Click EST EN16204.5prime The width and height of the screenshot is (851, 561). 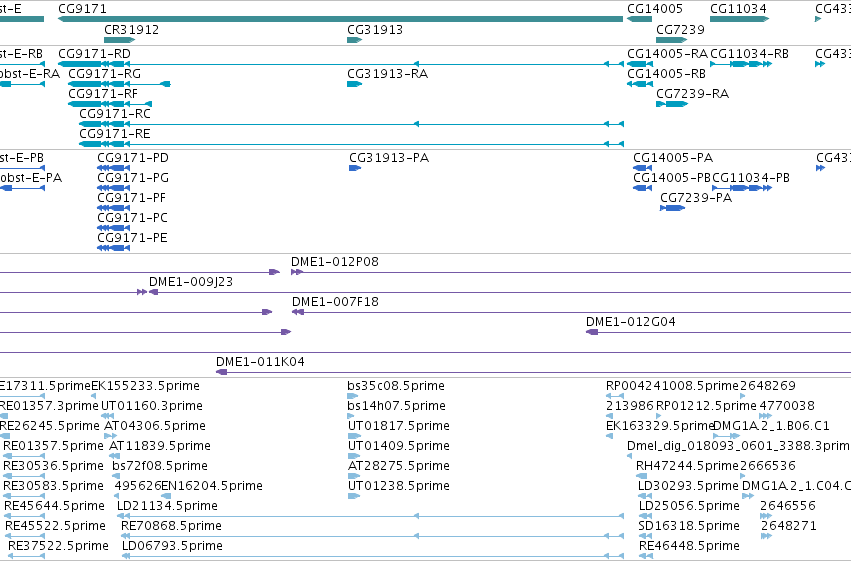click(x=212, y=486)
